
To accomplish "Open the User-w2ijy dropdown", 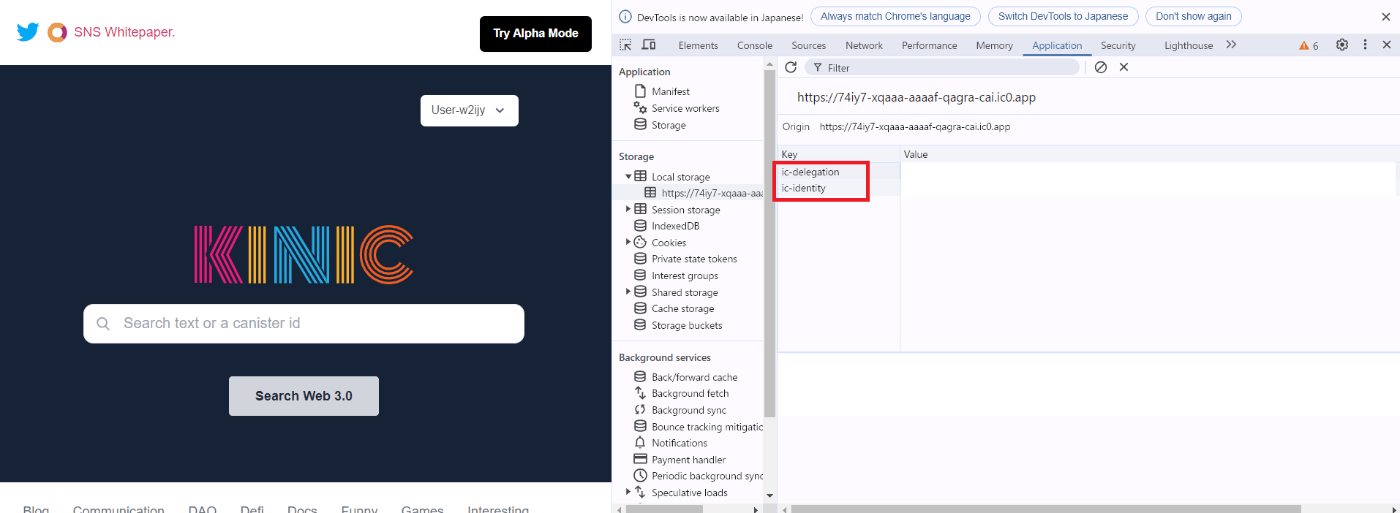I will pyautogui.click(x=469, y=110).
